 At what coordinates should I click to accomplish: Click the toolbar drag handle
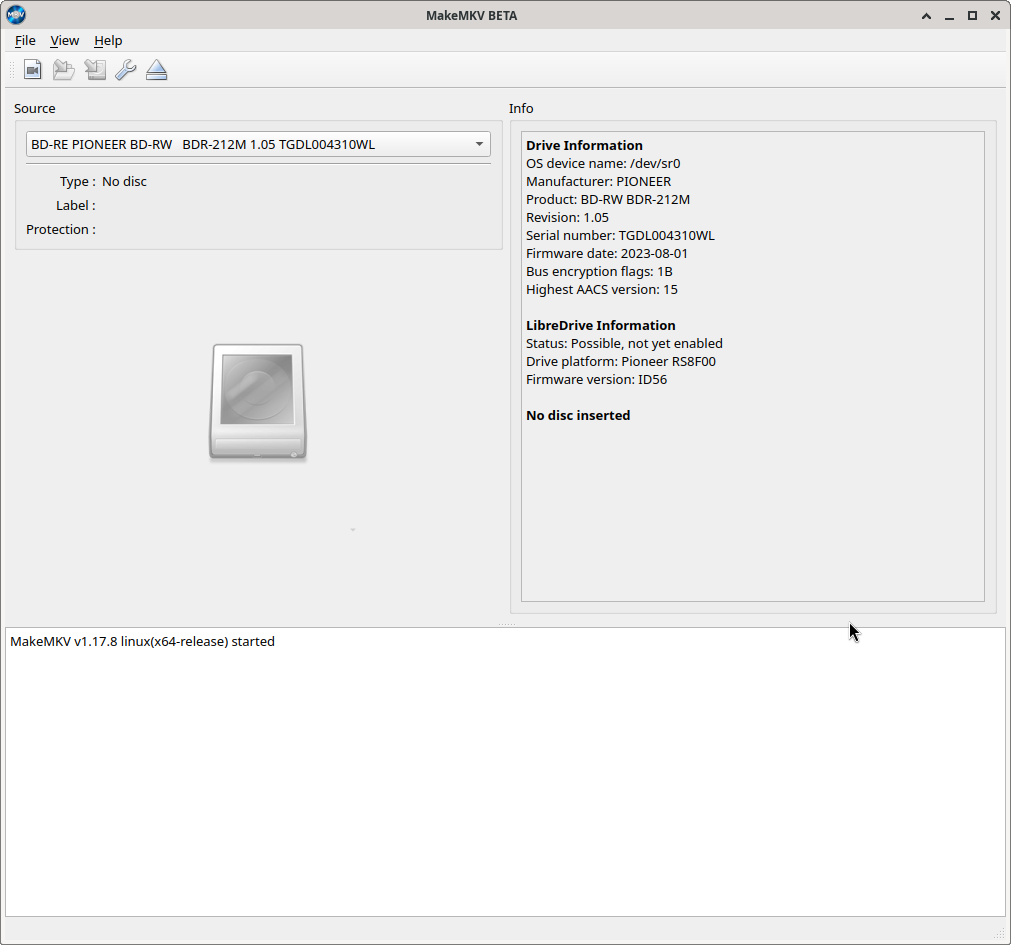click(x=12, y=70)
